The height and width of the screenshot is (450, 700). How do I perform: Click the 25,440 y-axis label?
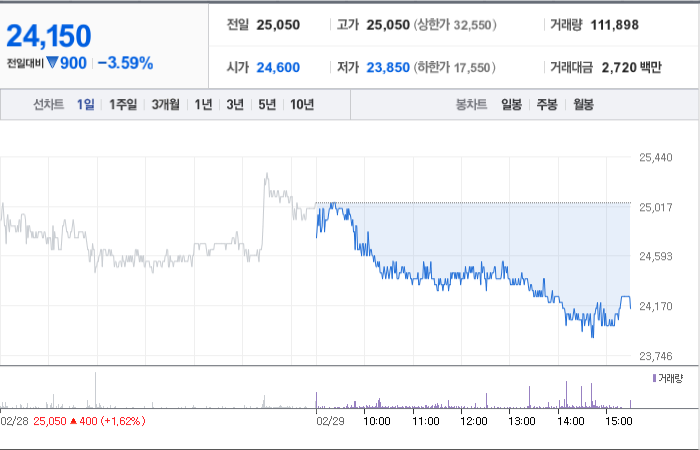pos(656,157)
